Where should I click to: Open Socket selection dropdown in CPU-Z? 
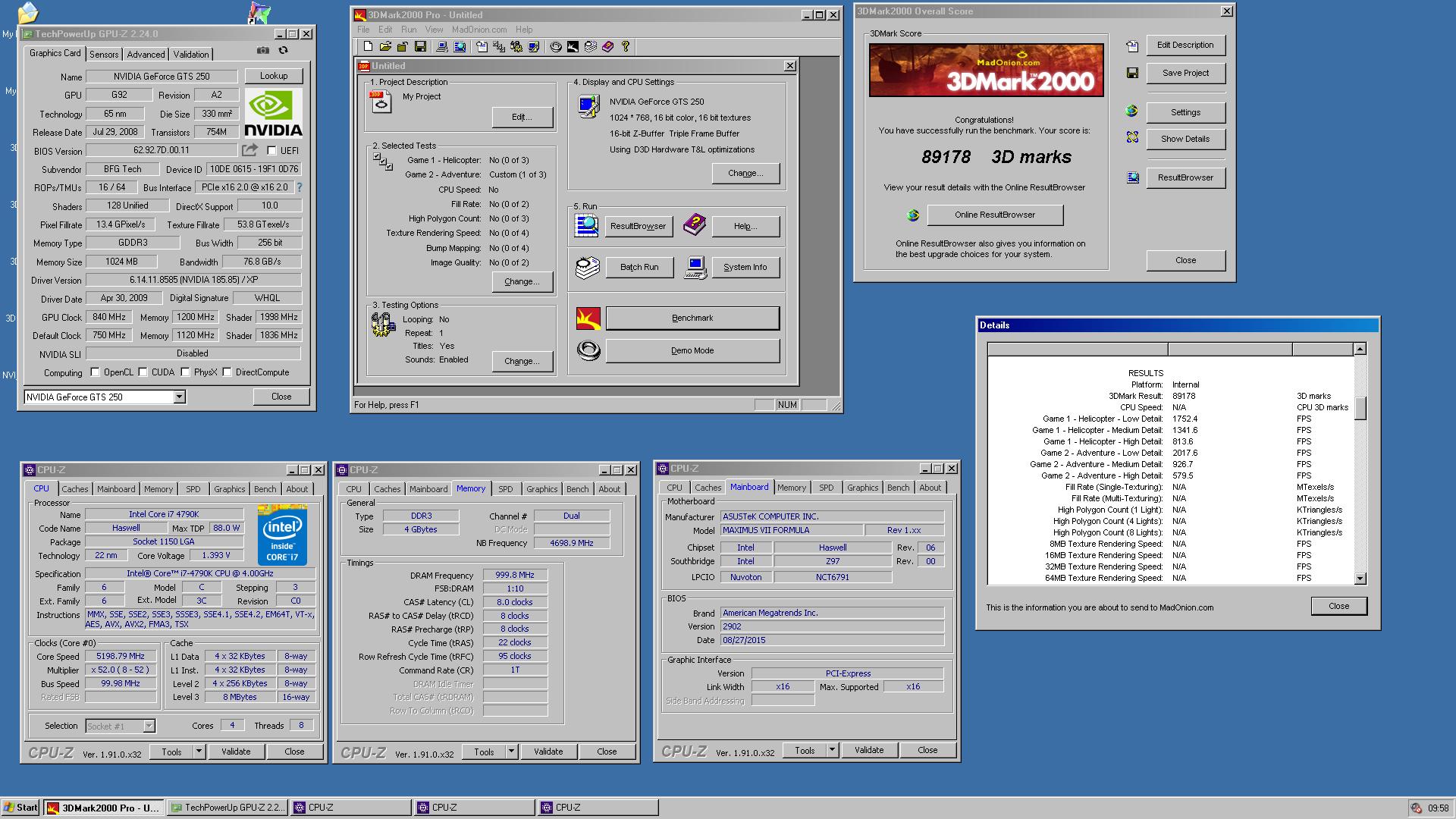149,726
